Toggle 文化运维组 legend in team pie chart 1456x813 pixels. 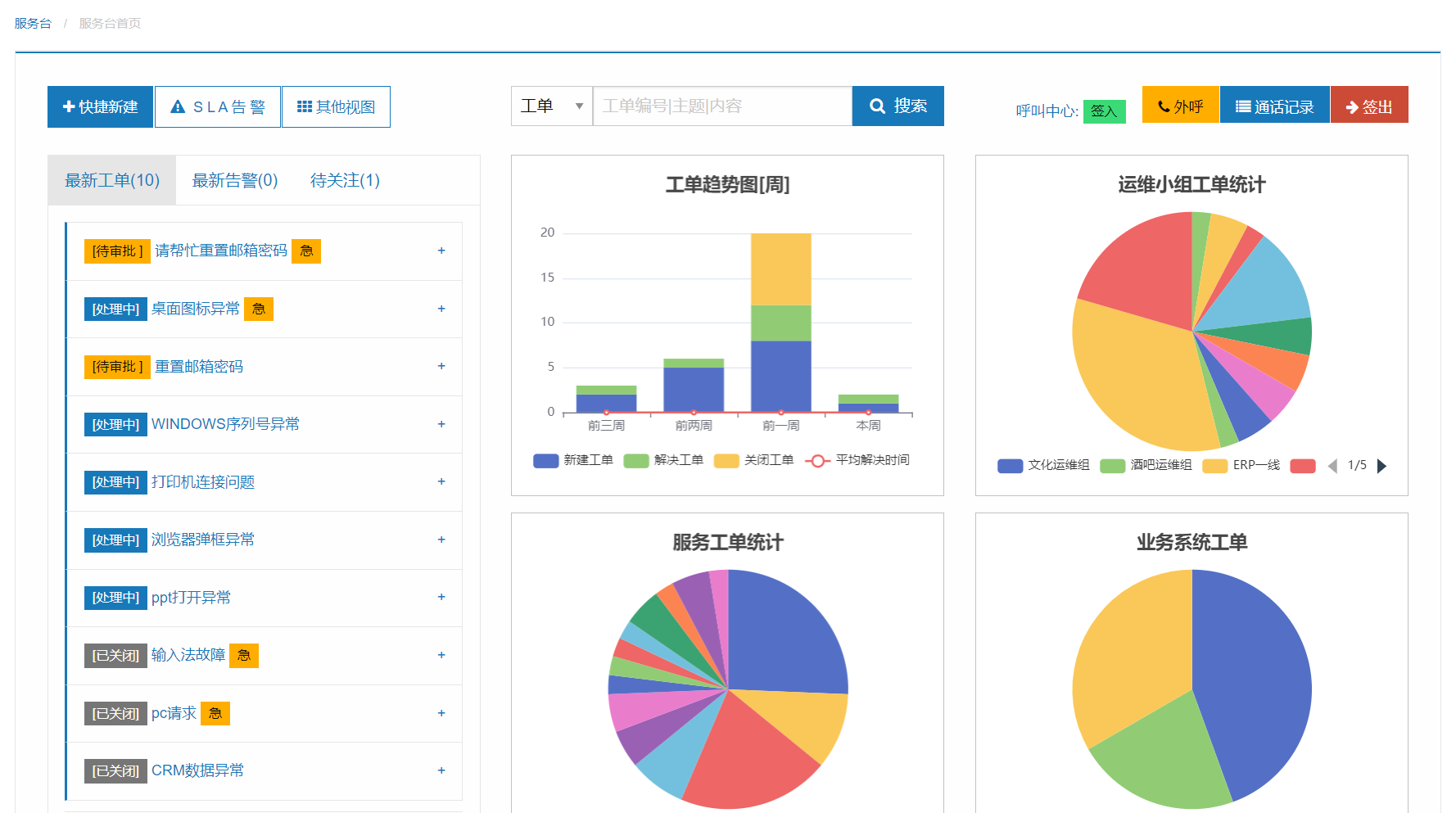[1011, 466]
